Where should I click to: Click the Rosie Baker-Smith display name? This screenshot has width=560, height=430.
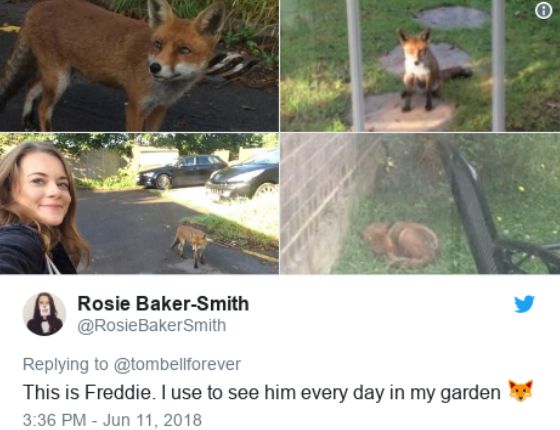(x=163, y=304)
